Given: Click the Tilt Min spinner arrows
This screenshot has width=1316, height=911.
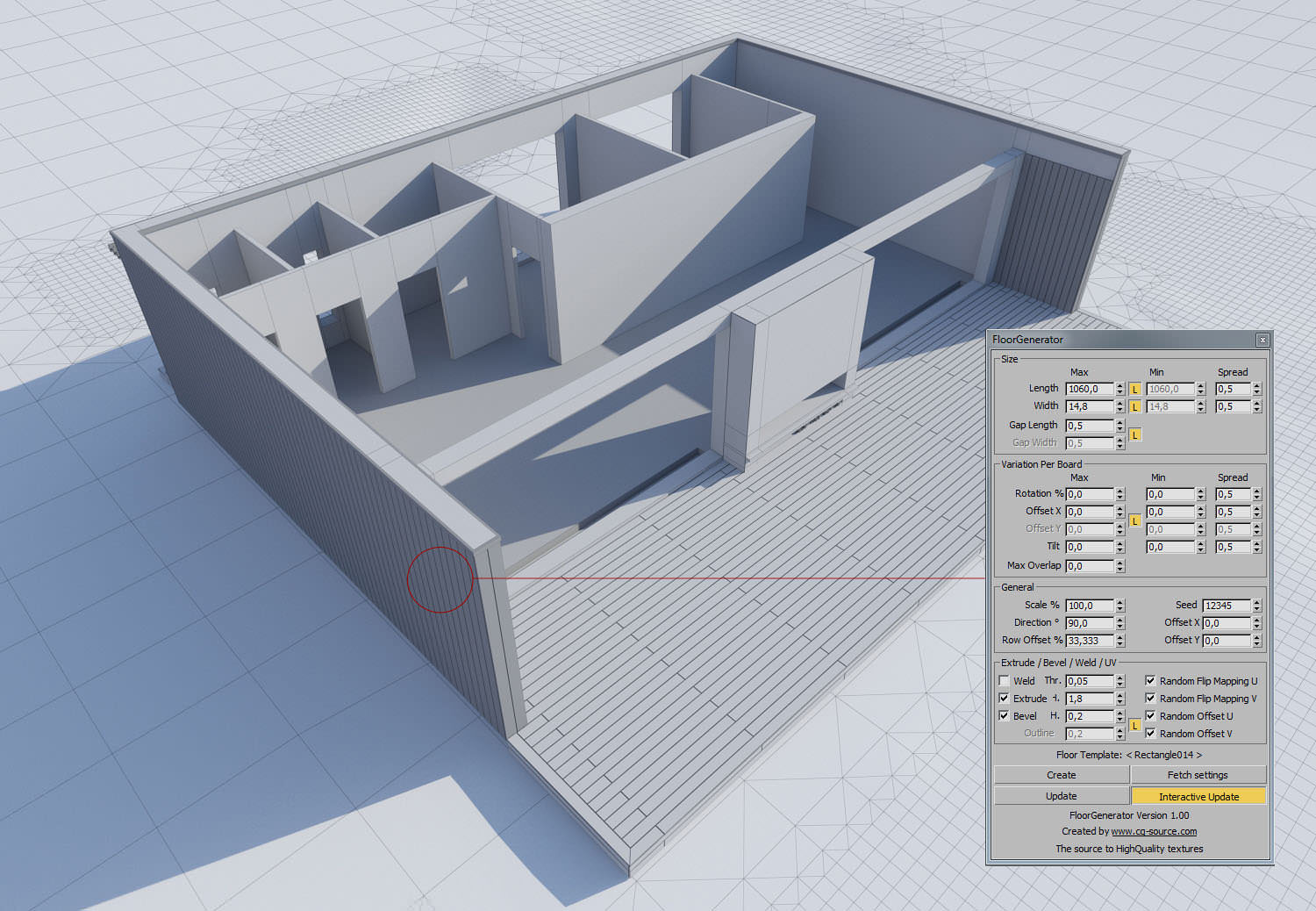Looking at the screenshot, I should [1200, 547].
